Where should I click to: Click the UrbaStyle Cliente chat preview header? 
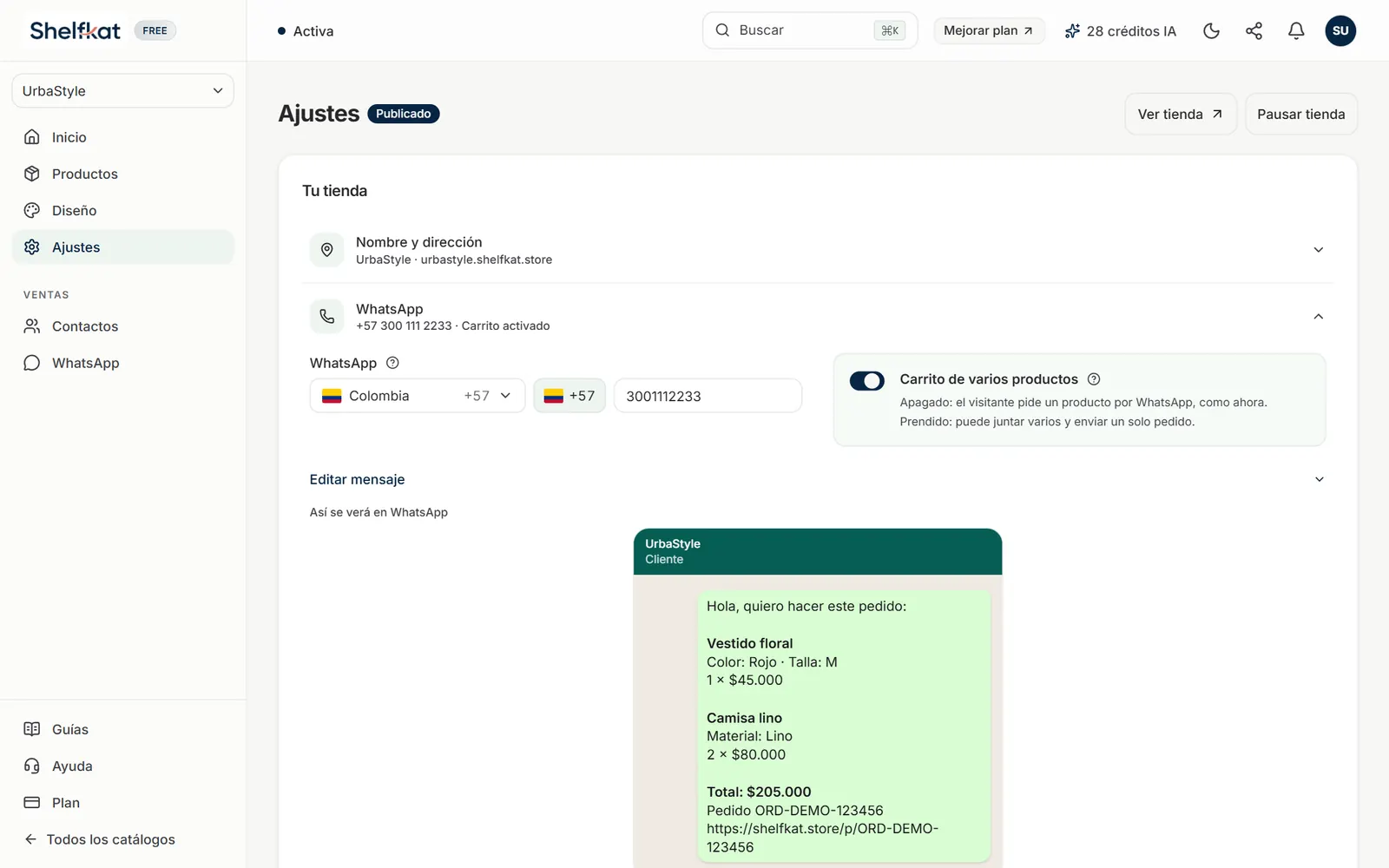pos(818,551)
